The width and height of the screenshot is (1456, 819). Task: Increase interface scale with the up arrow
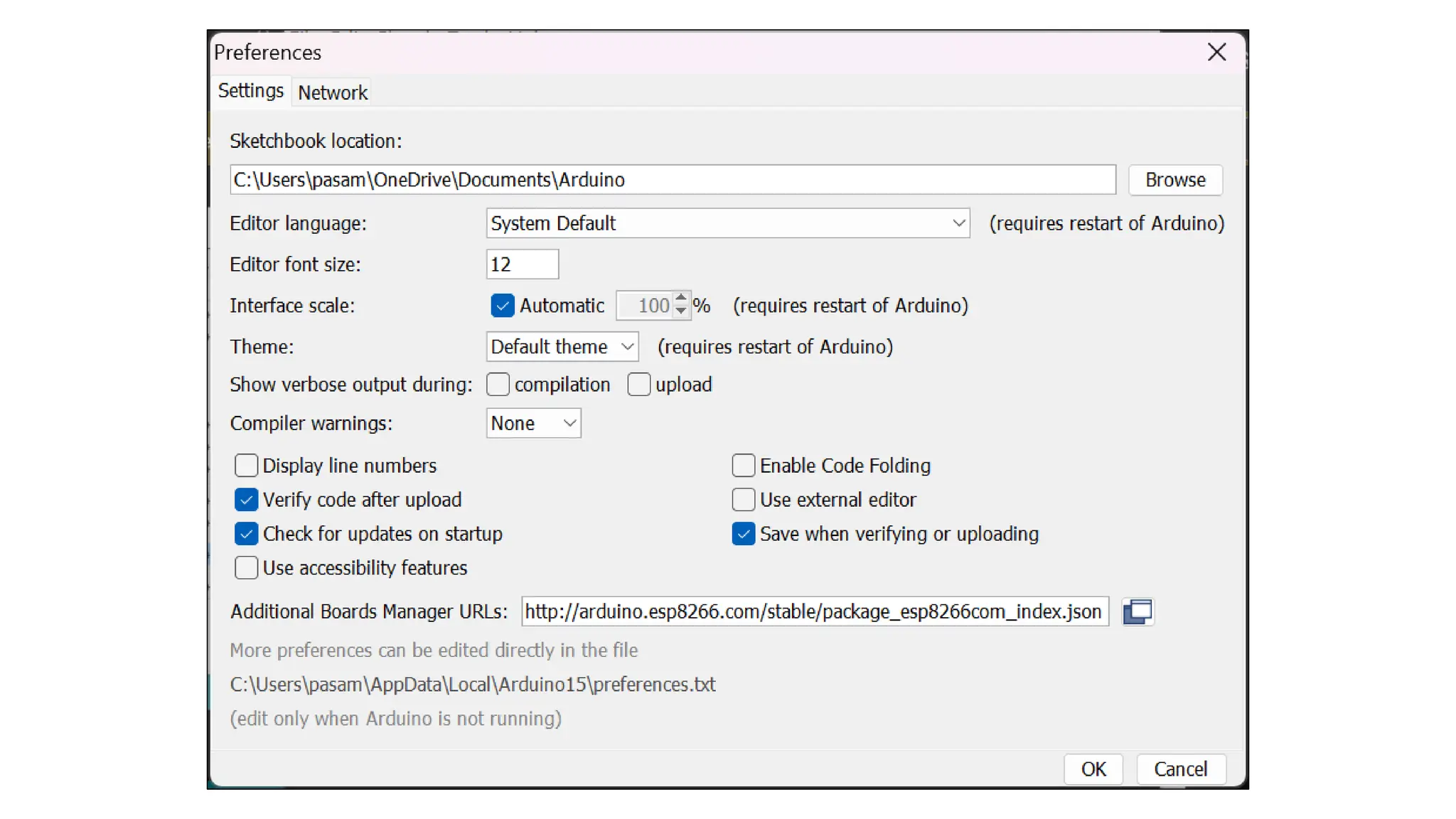click(x=681, y=298)
